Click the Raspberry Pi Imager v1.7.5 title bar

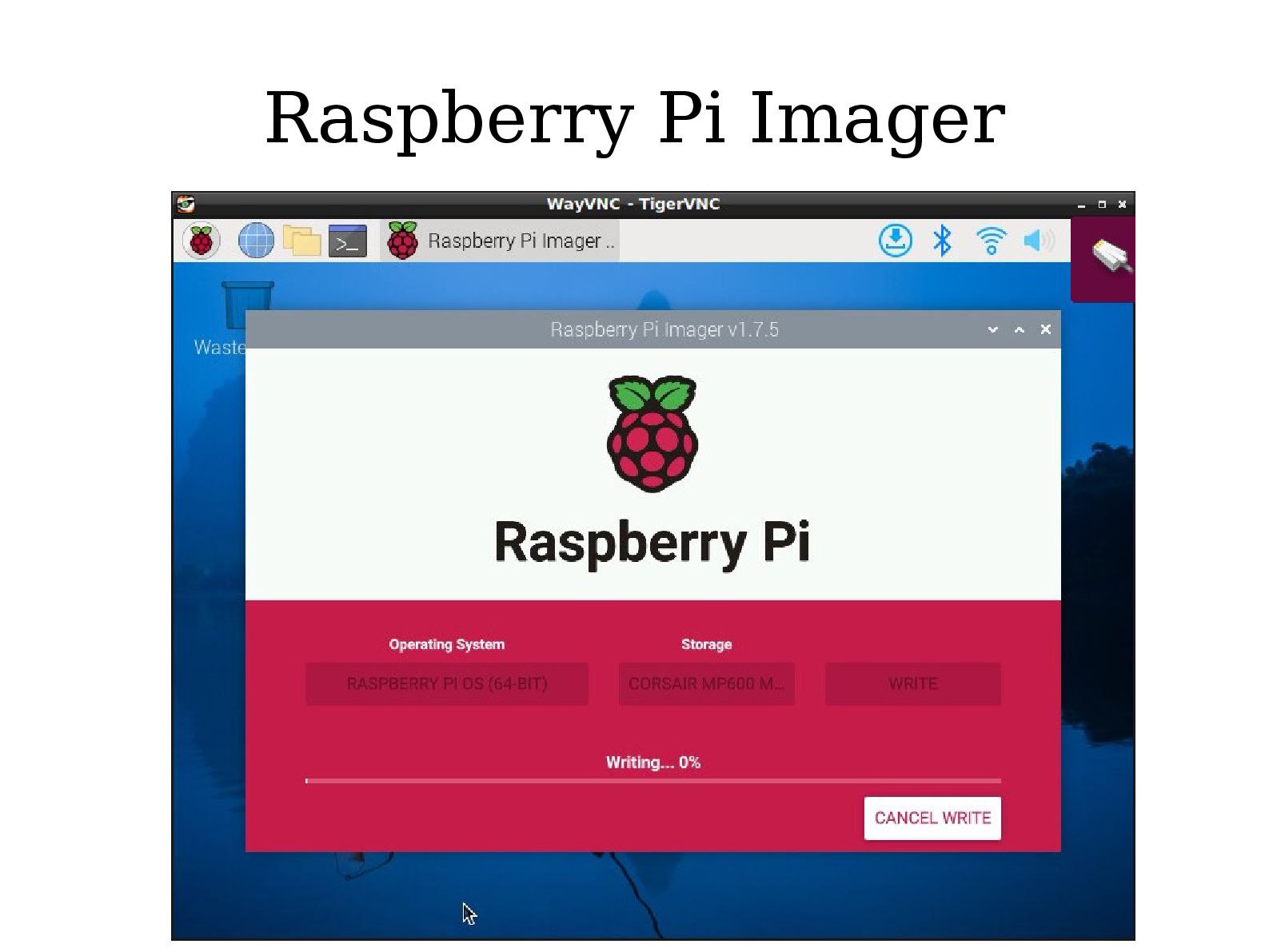pyautogui.click(x=653, y=329)
